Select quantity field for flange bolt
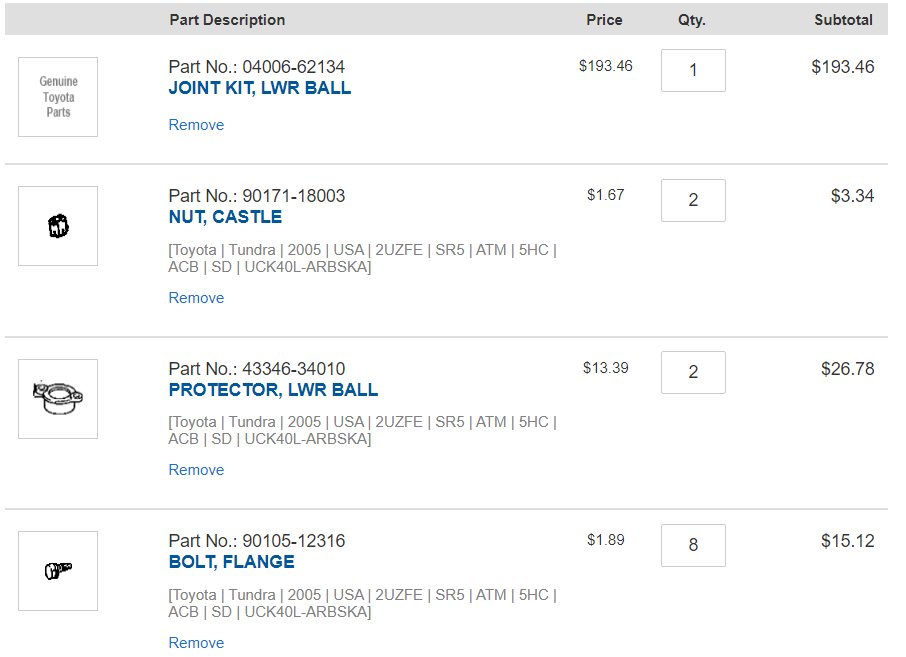Viewport: 906px width, 657px height. click(693, 545)
